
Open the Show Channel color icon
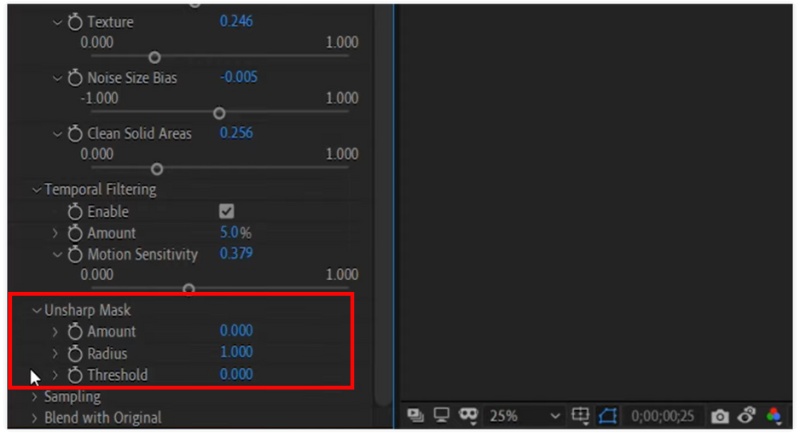pos(773,415)
